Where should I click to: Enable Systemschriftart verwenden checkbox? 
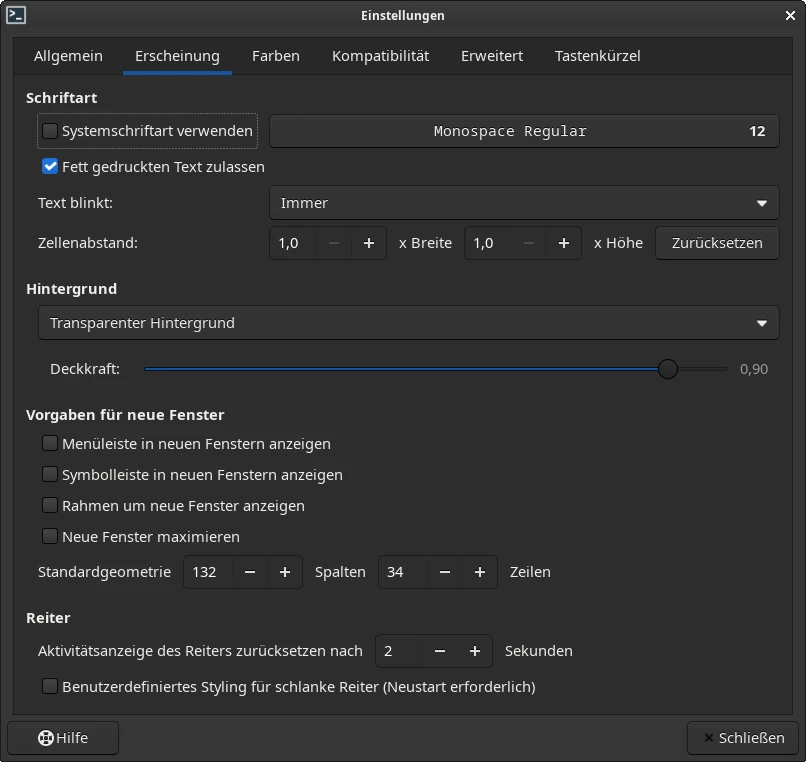(50, 131)
